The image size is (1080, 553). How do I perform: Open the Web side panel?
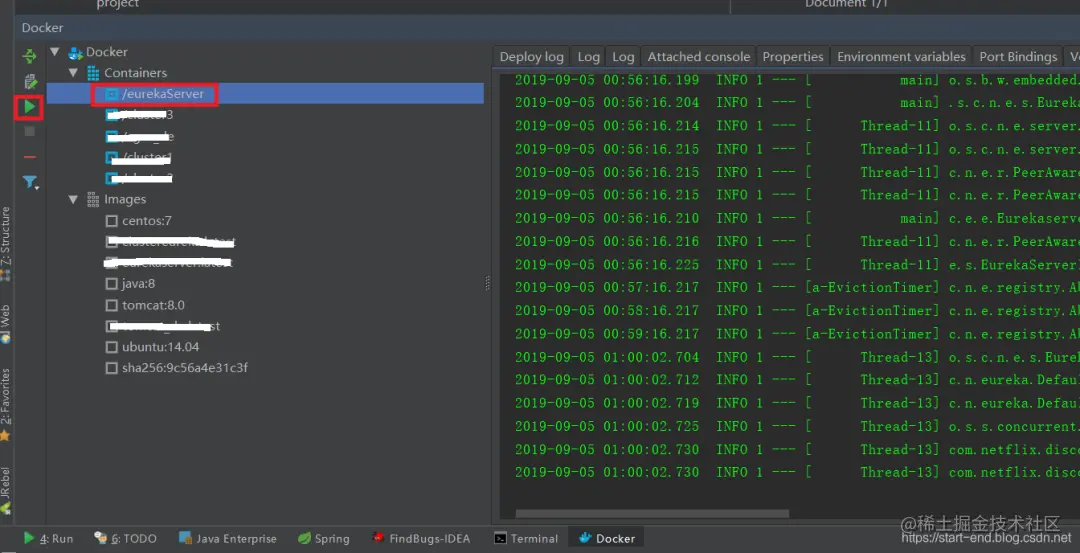point(6,324)
